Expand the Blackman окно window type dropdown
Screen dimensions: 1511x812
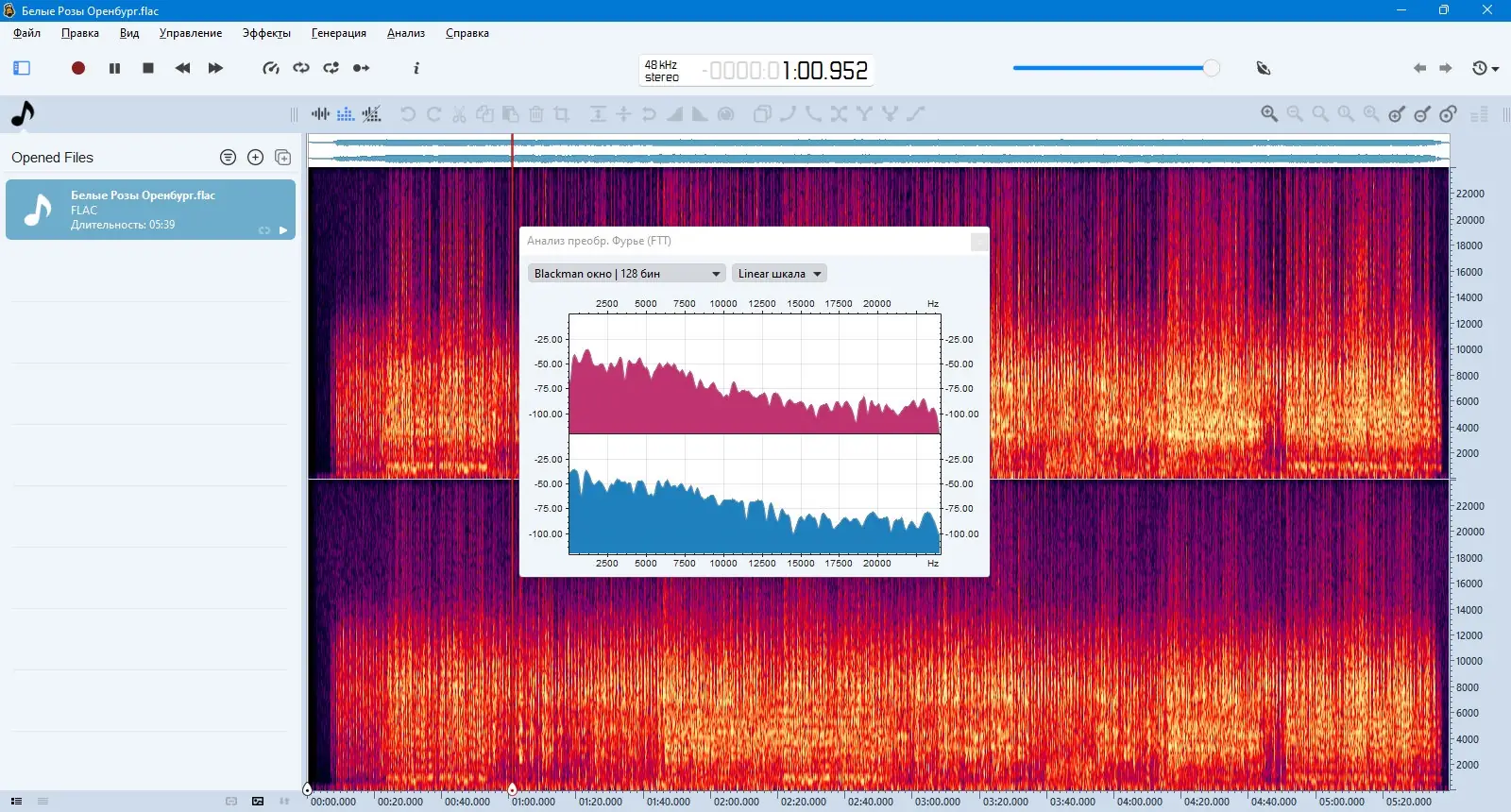[x=626, y=274]
